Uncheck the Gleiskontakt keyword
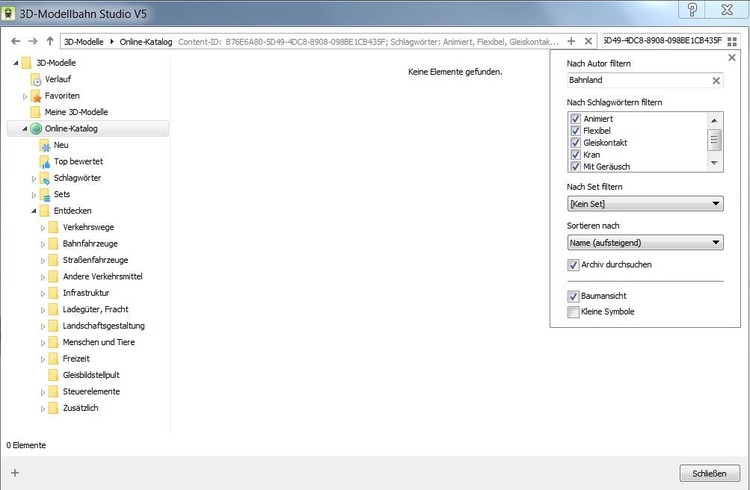 coord(575,143)
